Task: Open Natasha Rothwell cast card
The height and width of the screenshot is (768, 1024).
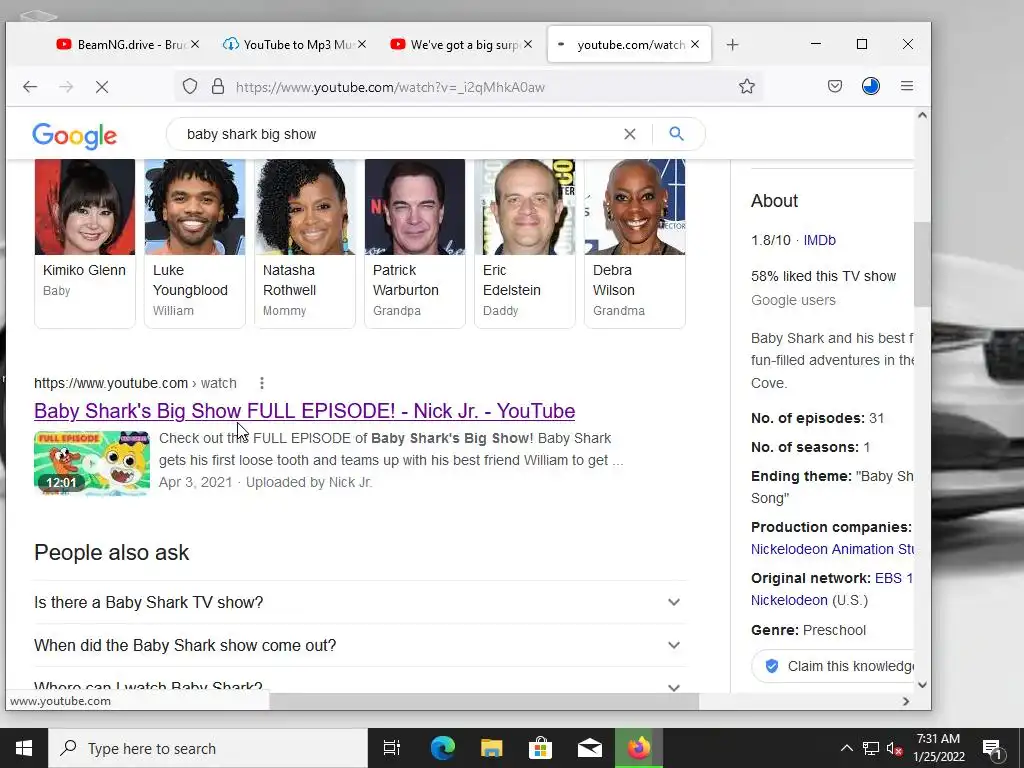Action: click(x=305, y=243)
